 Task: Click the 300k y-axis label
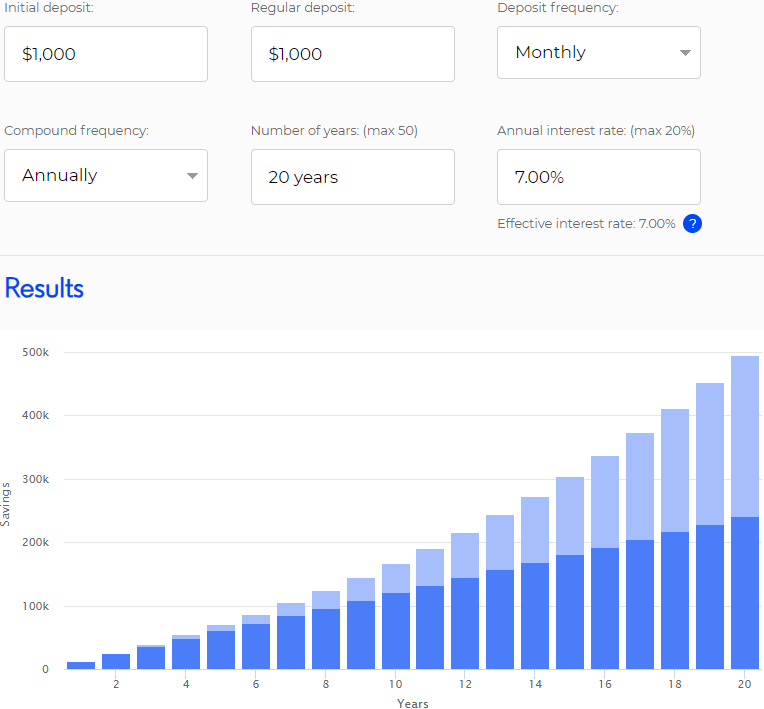point(36,479)
